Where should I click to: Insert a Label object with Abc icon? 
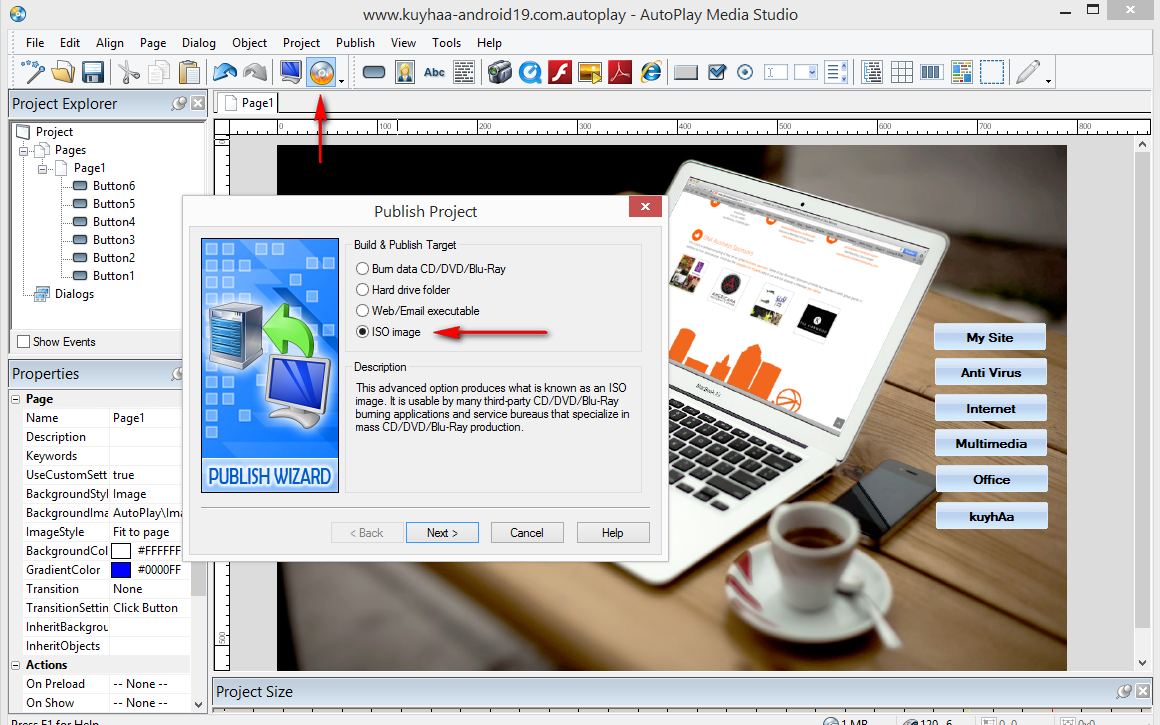click(434, 72)
